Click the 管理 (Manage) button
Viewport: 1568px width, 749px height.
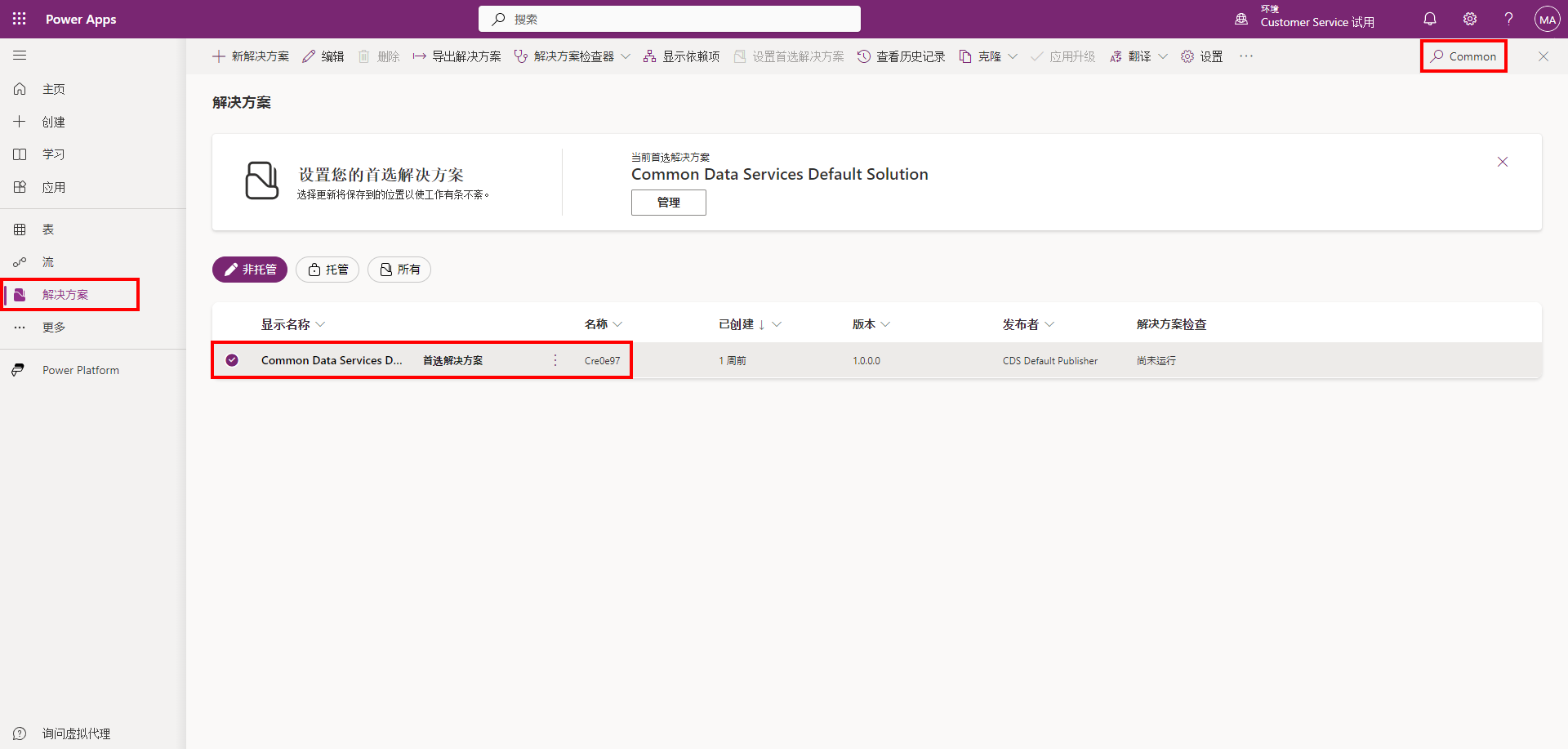[668, 202]
